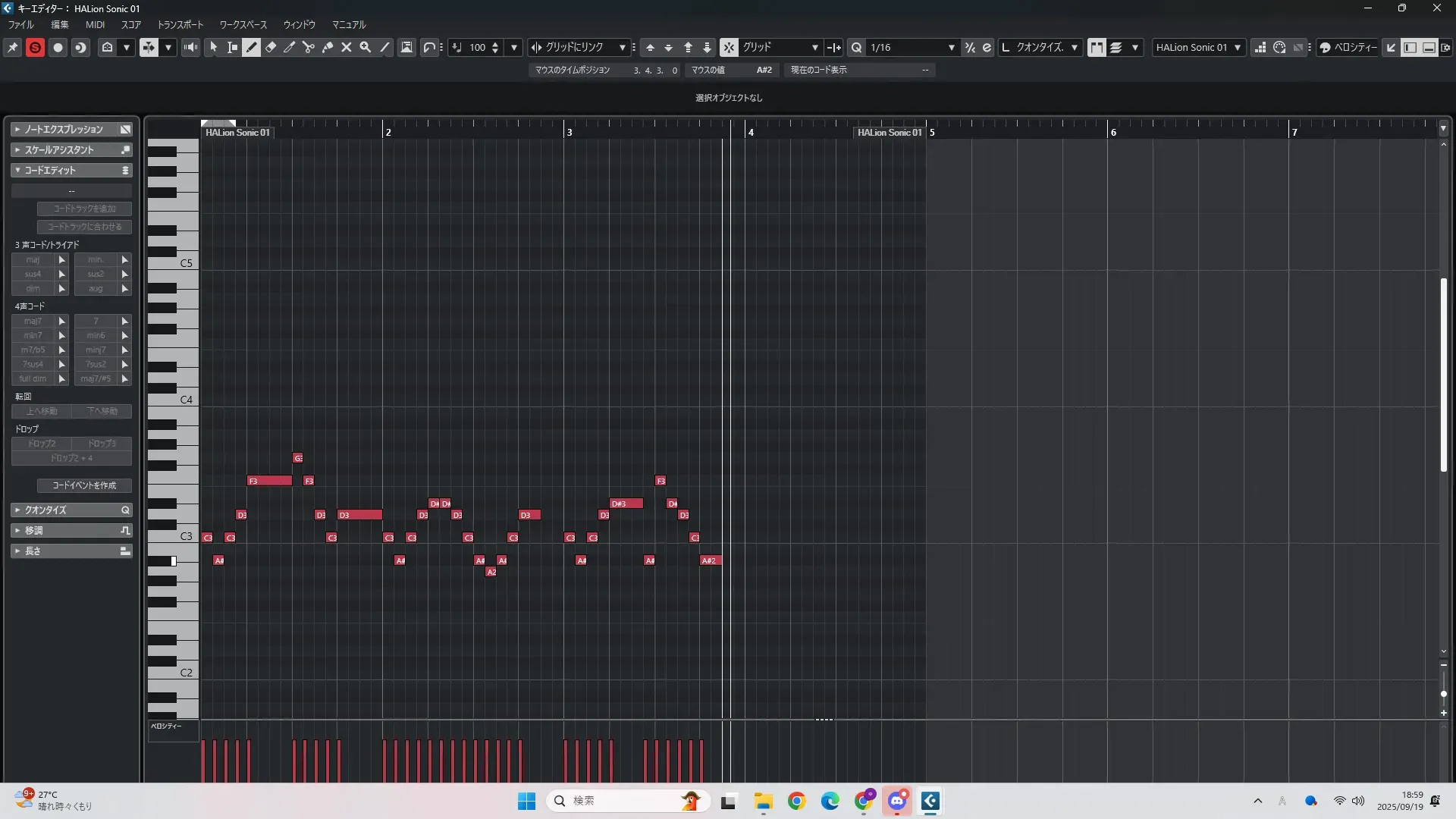1456x819 pixels.
Task: Click the コードトラックを追加 button
Action: click(x=84, y=209)
